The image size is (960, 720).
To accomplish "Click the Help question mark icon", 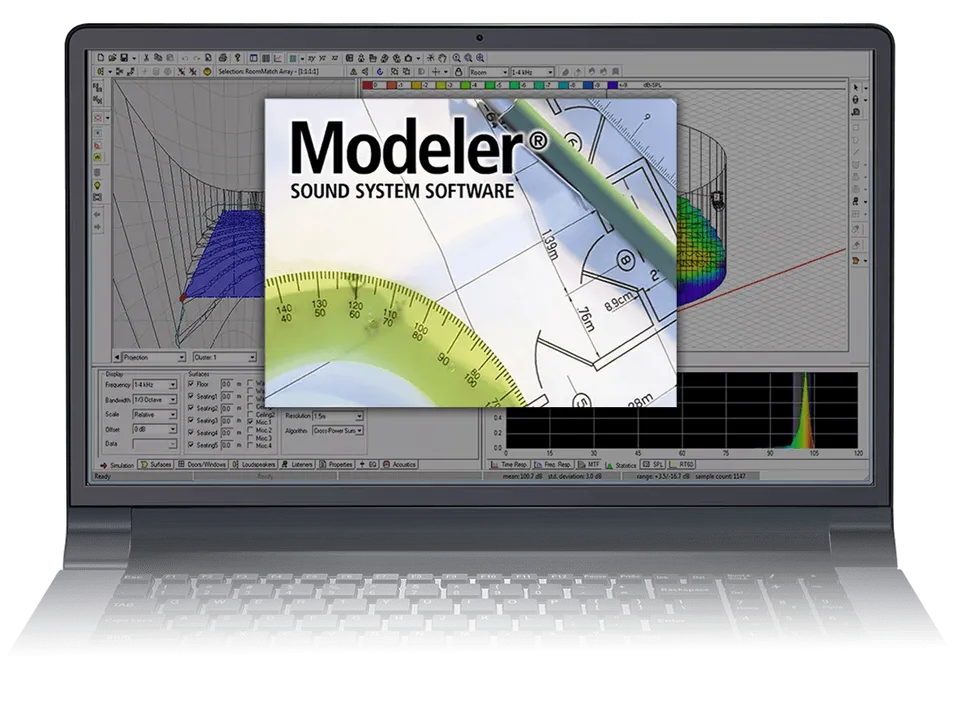I will [237, 58].
